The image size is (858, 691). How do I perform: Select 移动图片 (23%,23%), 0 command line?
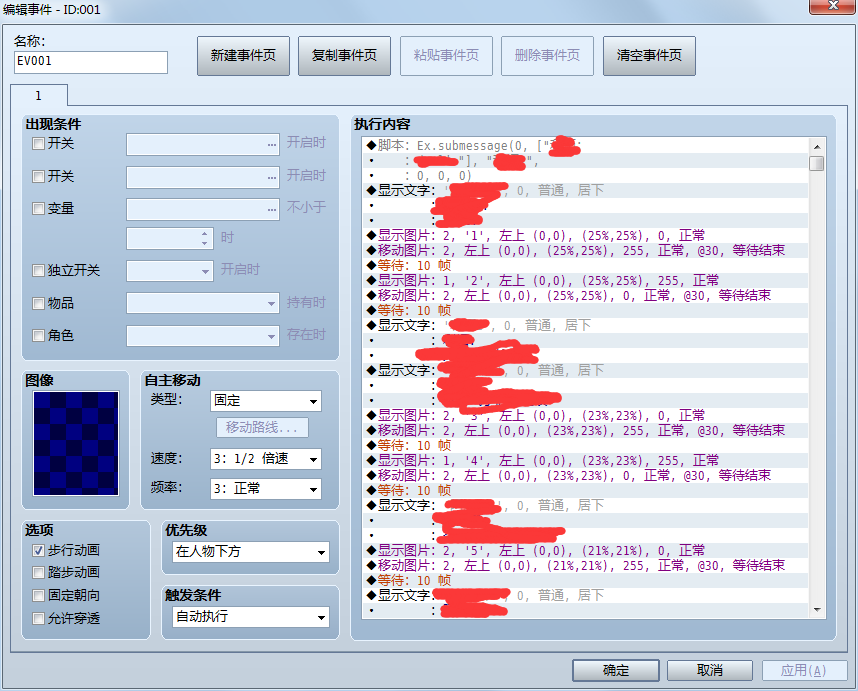585,475
